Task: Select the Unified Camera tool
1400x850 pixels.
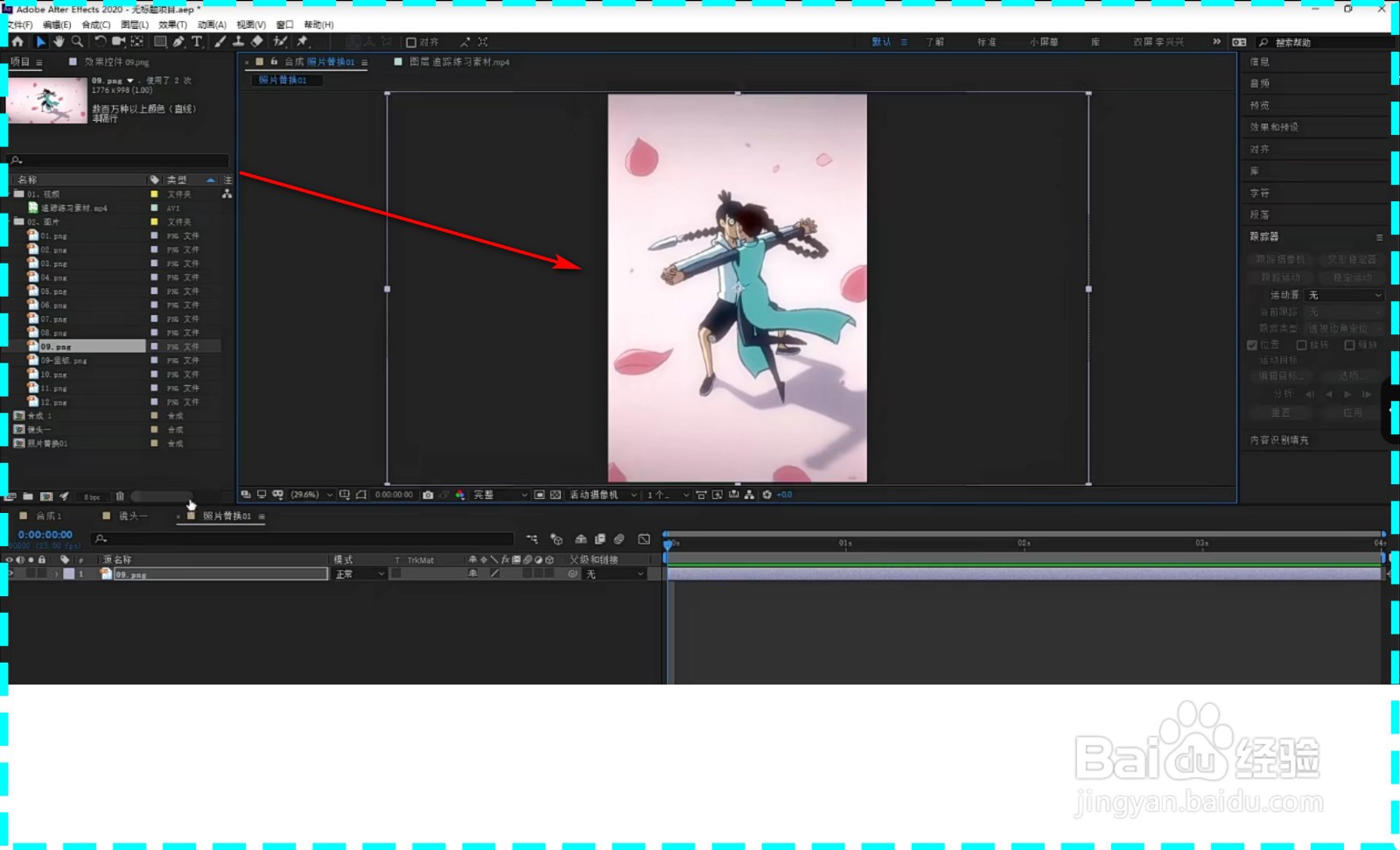Action: [x=118, y=41]
